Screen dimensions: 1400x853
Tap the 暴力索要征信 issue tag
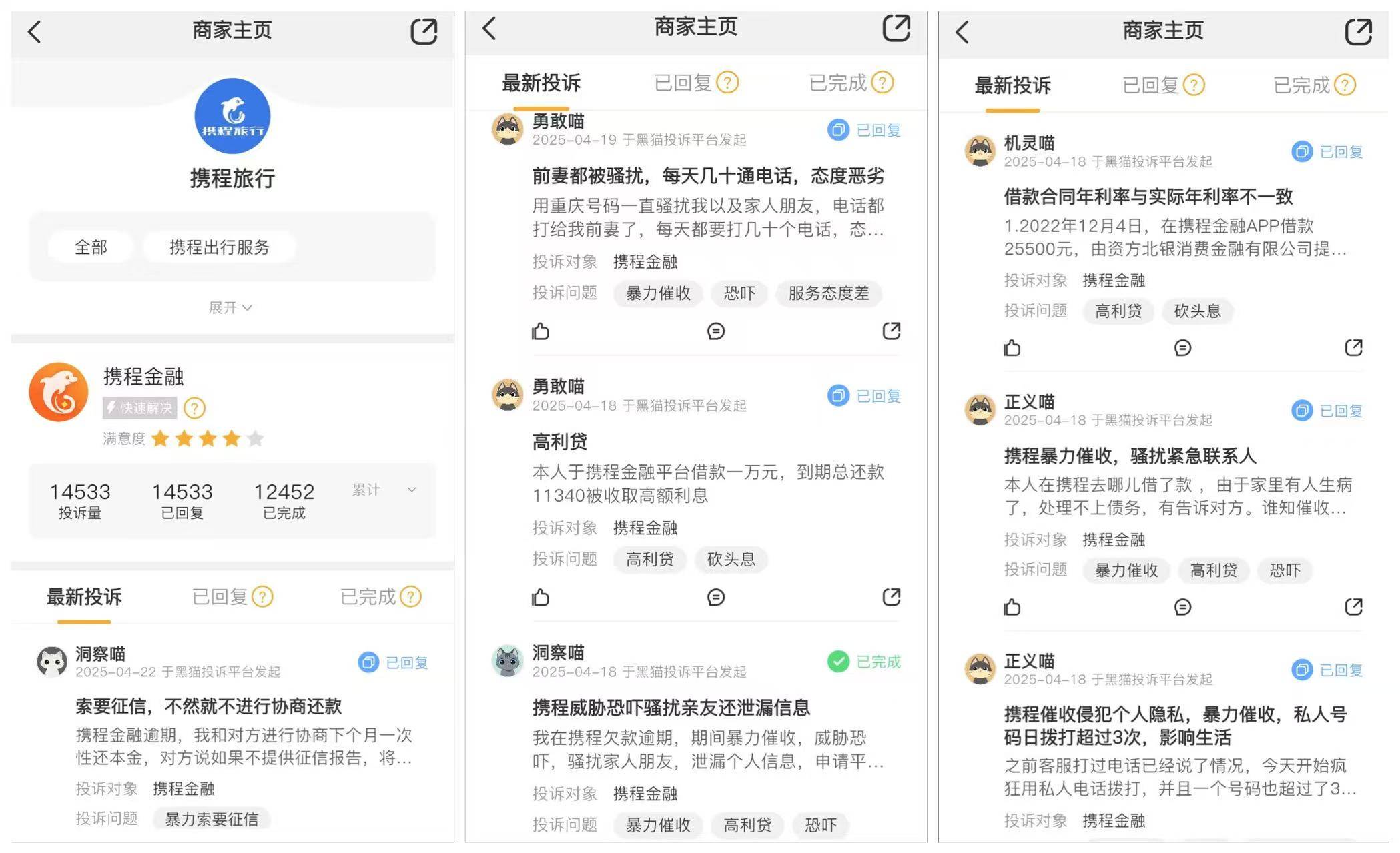click(x=212, y=819)
